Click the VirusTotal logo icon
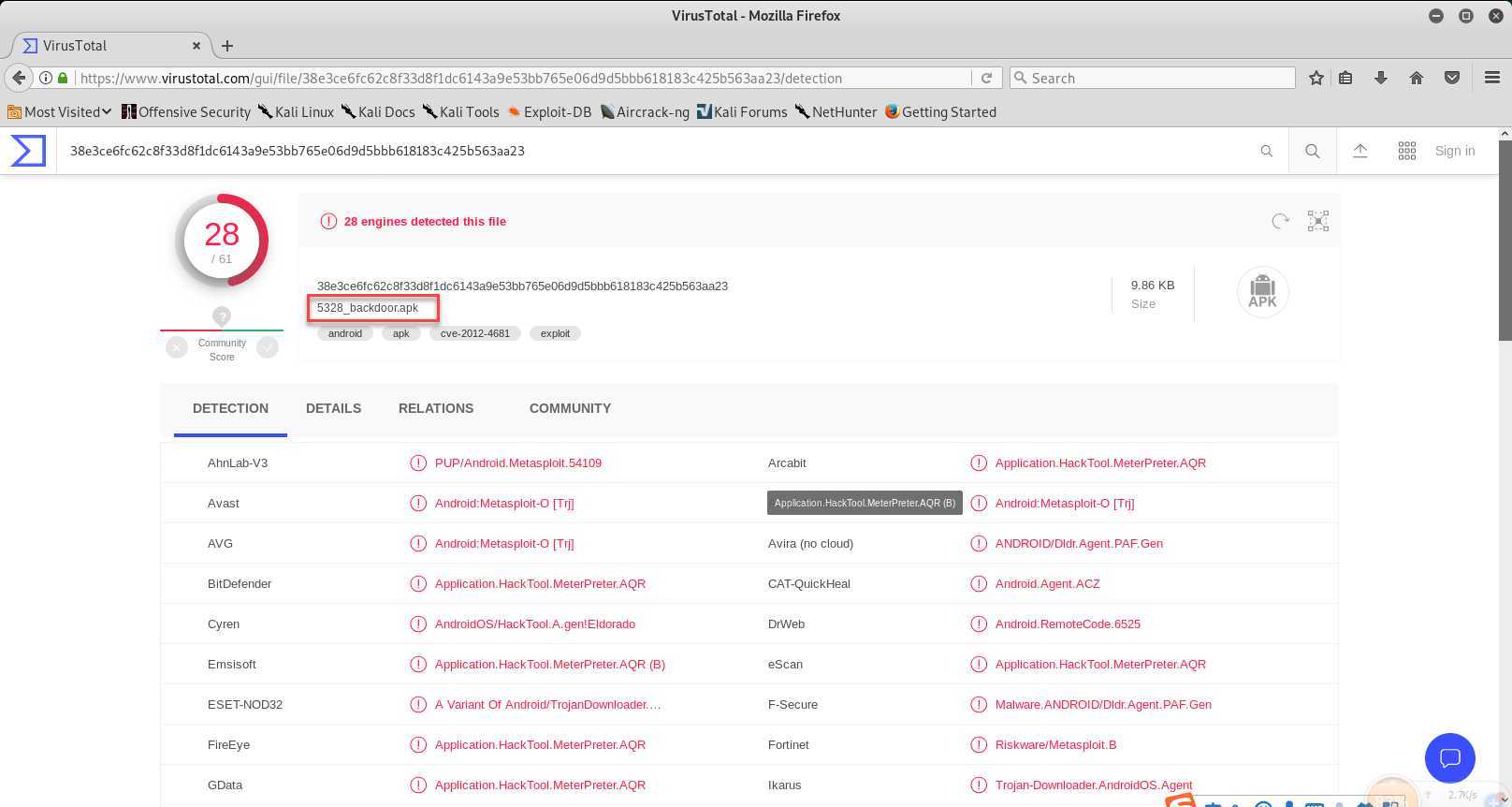This screenshot has height=807, width=1512. coord(28,151)
